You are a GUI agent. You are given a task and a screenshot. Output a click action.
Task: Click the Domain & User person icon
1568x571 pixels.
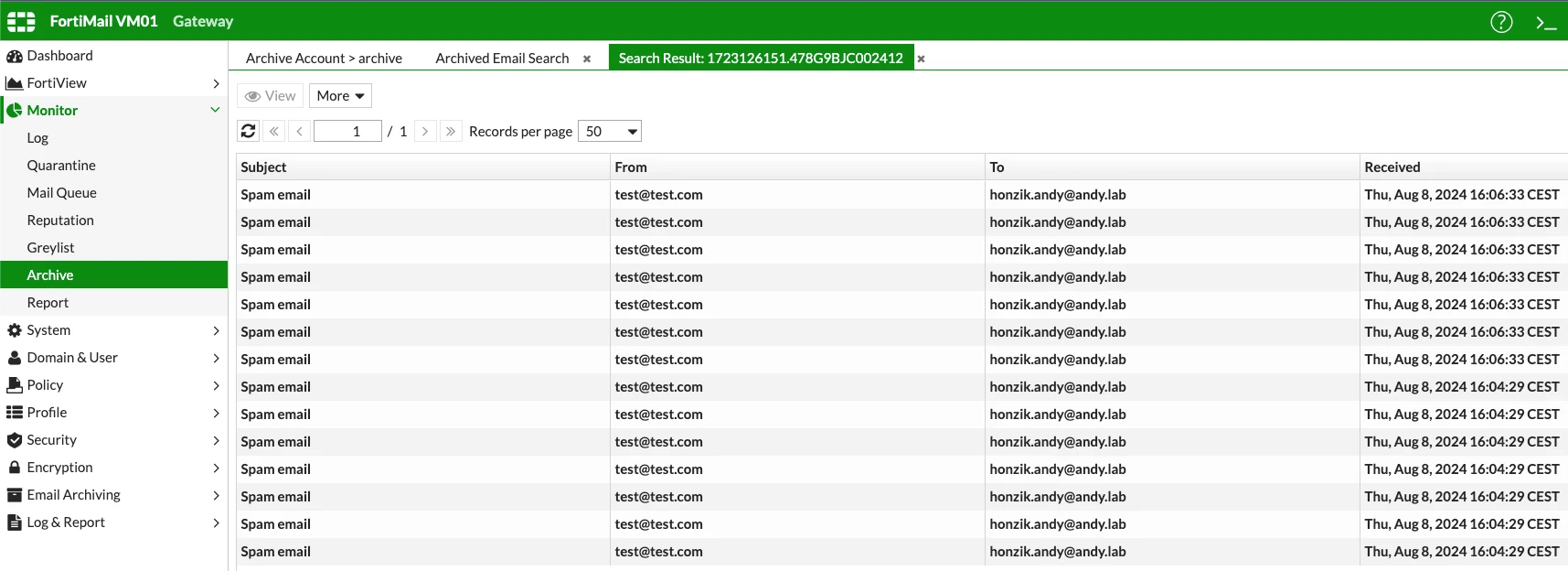pos(15,358)
